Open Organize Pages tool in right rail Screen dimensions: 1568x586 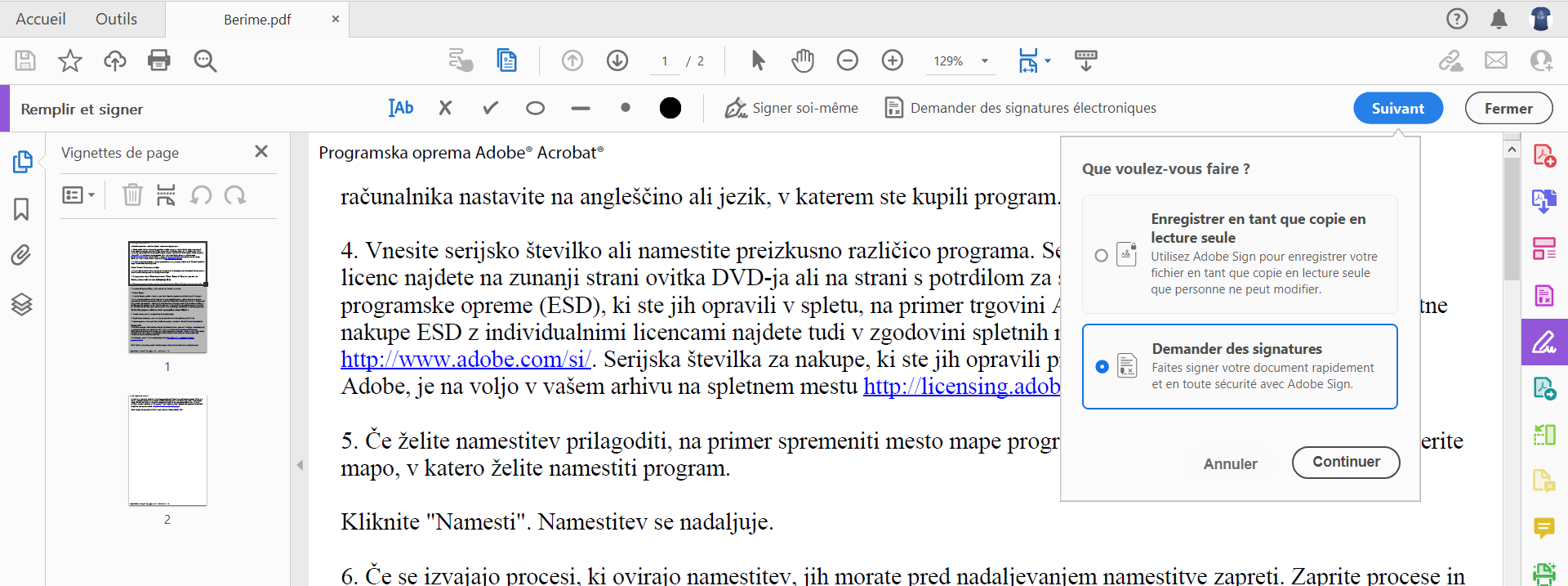pos(1544,248)
